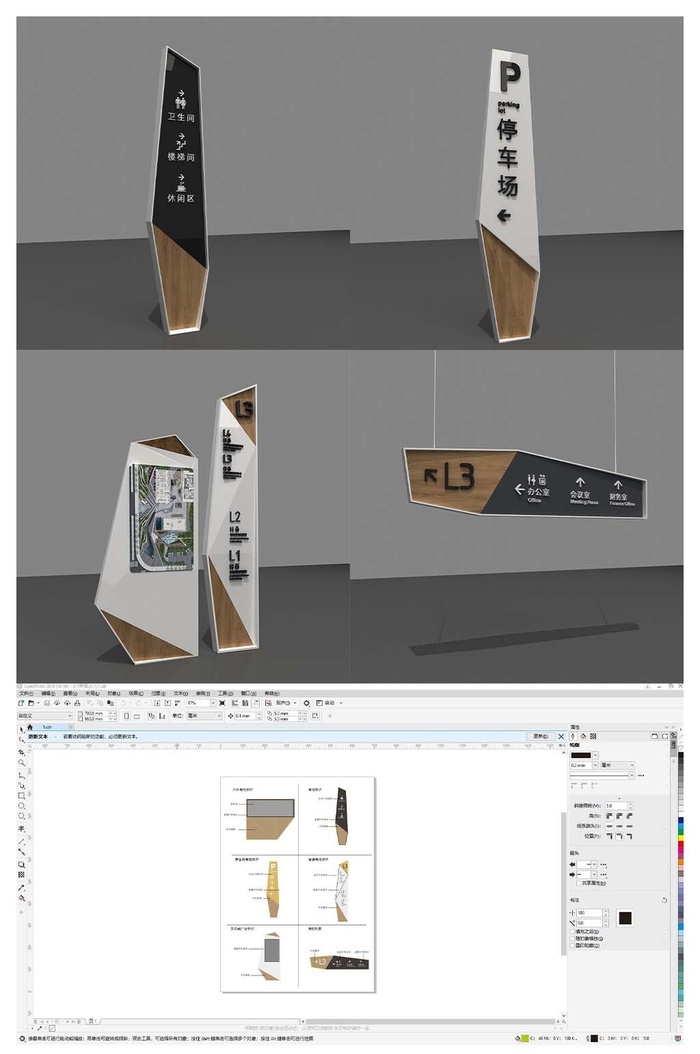700x1054 pixels.
Task: Select landscape page orientation icon
Action: [137, 716]
